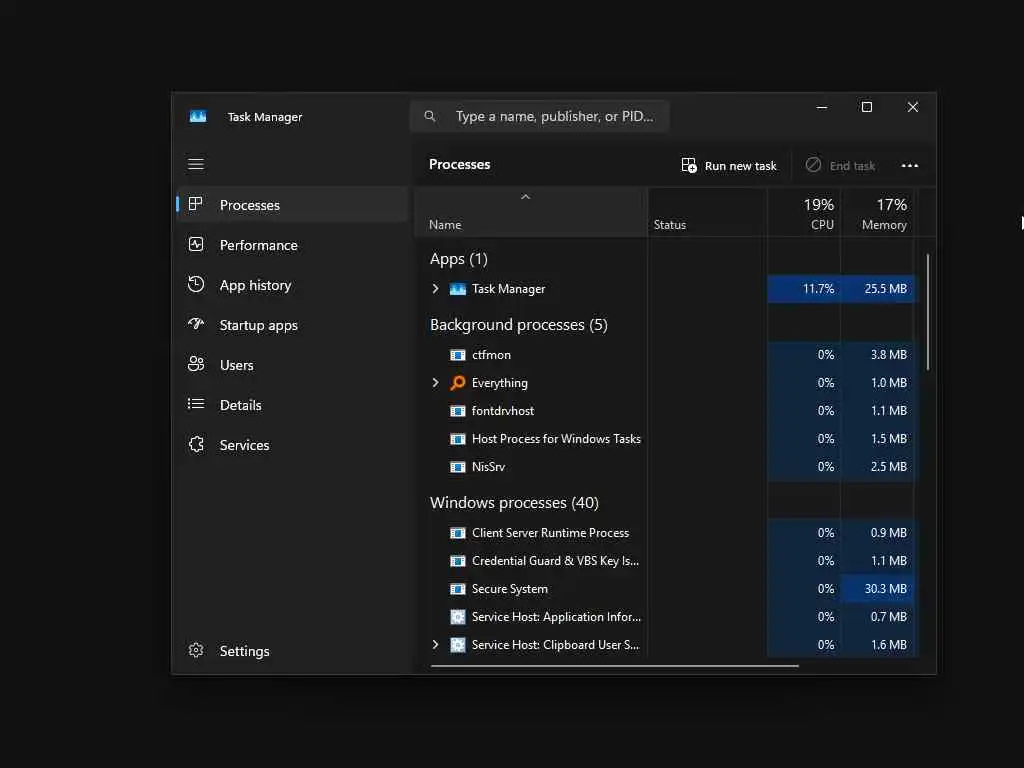Sort by the CPU column header
This screenshot has height=768, width=1024.
coord(803,213)
